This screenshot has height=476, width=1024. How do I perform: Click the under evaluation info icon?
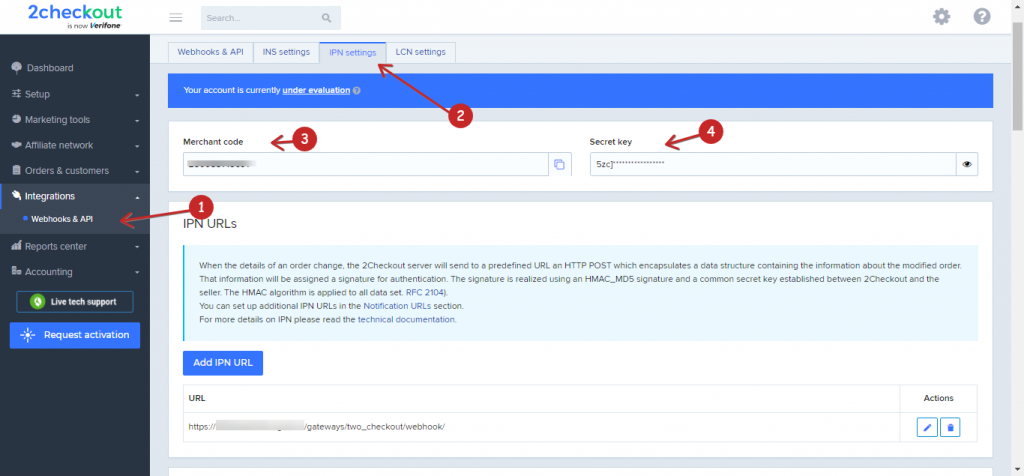click(357, 90)
